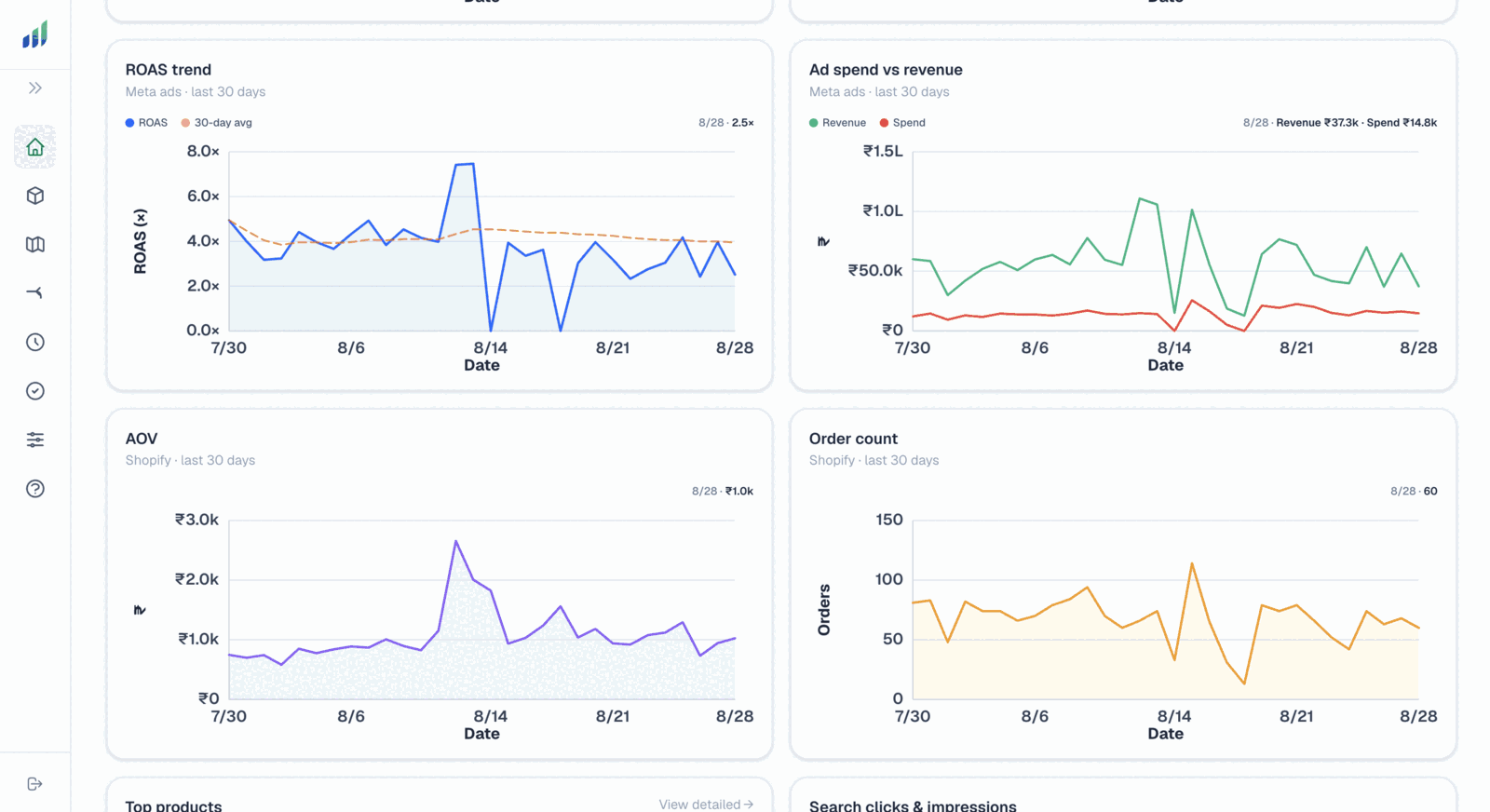This screenshot has width=1490, height=812.
Task: Toggle Spend series in legend
Action: 902,123
